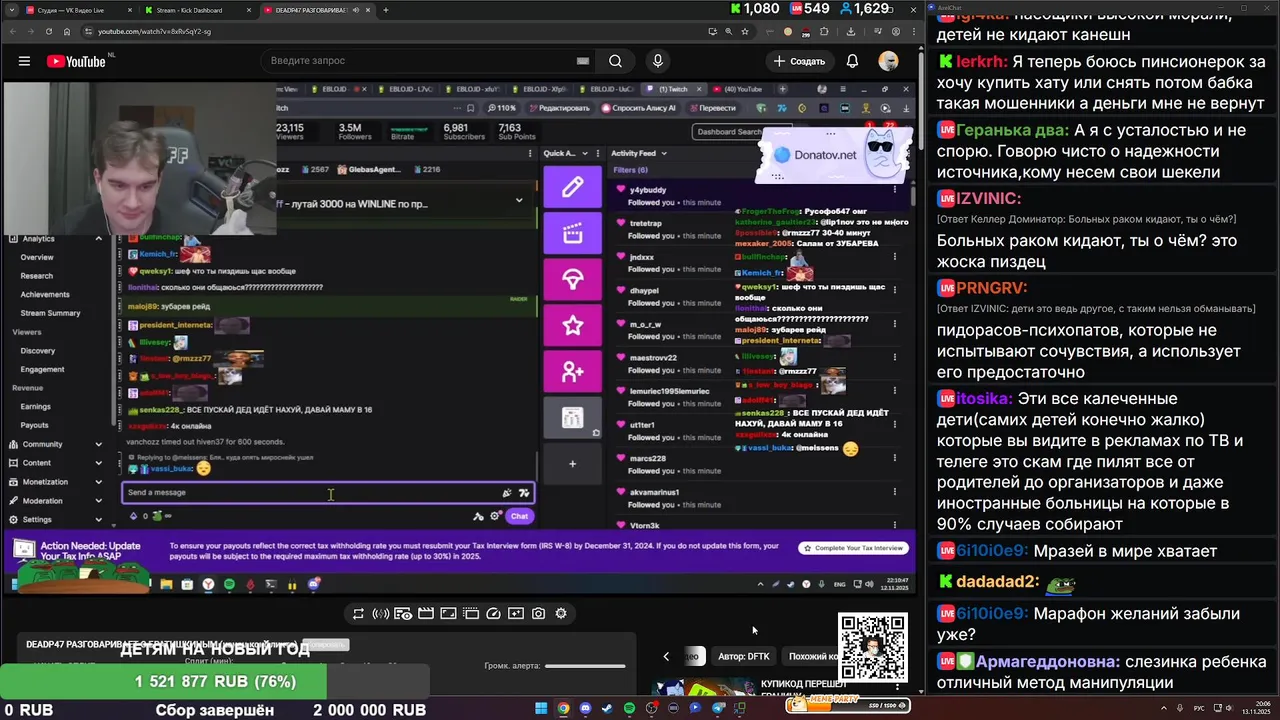This screenshot has height=720, width=1280.
Task: Expand the Moderation sidebar section
Action: [98, 501]
